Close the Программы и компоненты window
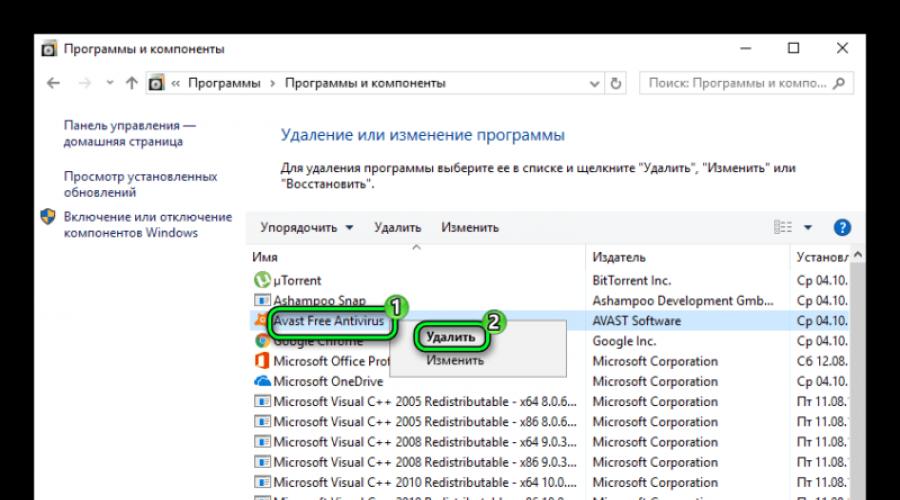 (x=842, y=48)
